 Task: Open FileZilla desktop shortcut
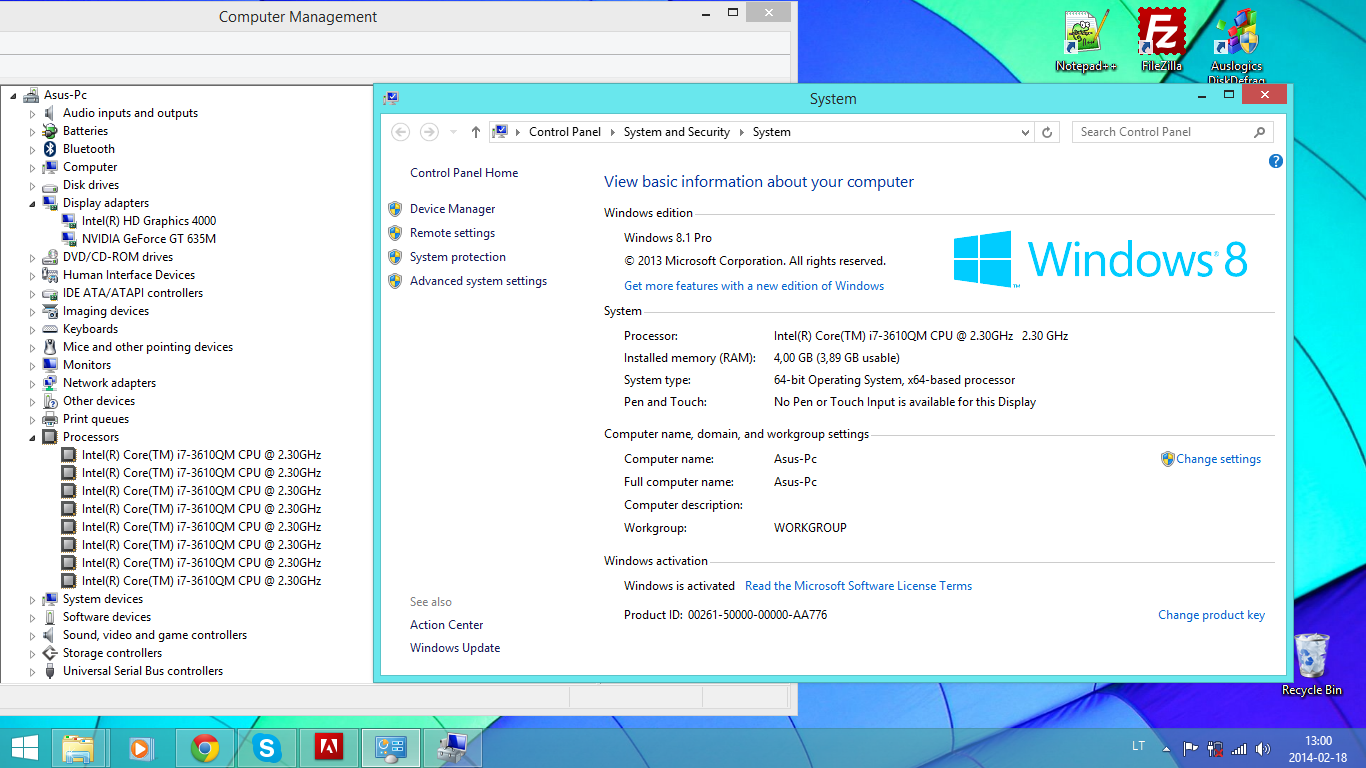pos(1161,41)
